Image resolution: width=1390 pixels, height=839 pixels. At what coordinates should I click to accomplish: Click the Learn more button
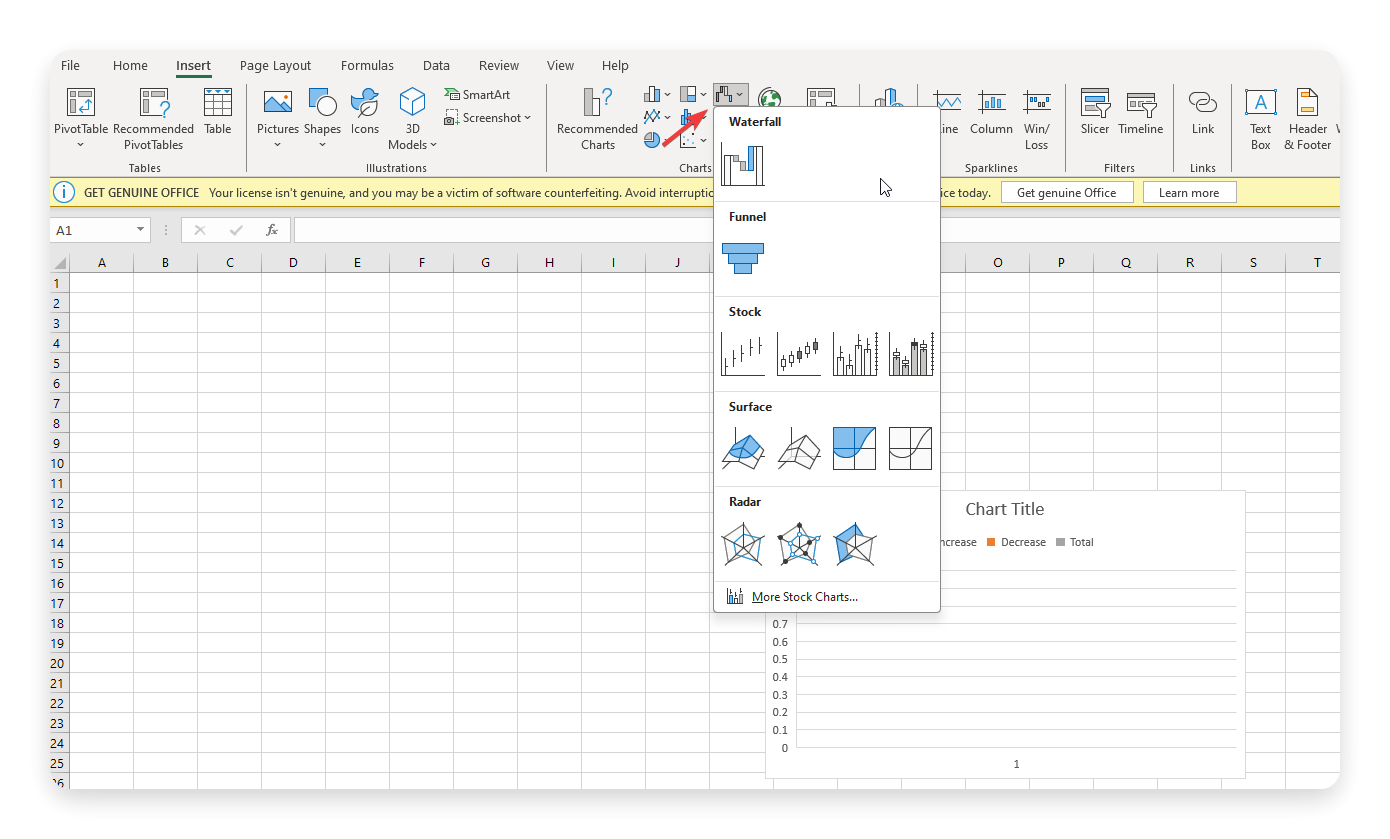pos(1189,192)
